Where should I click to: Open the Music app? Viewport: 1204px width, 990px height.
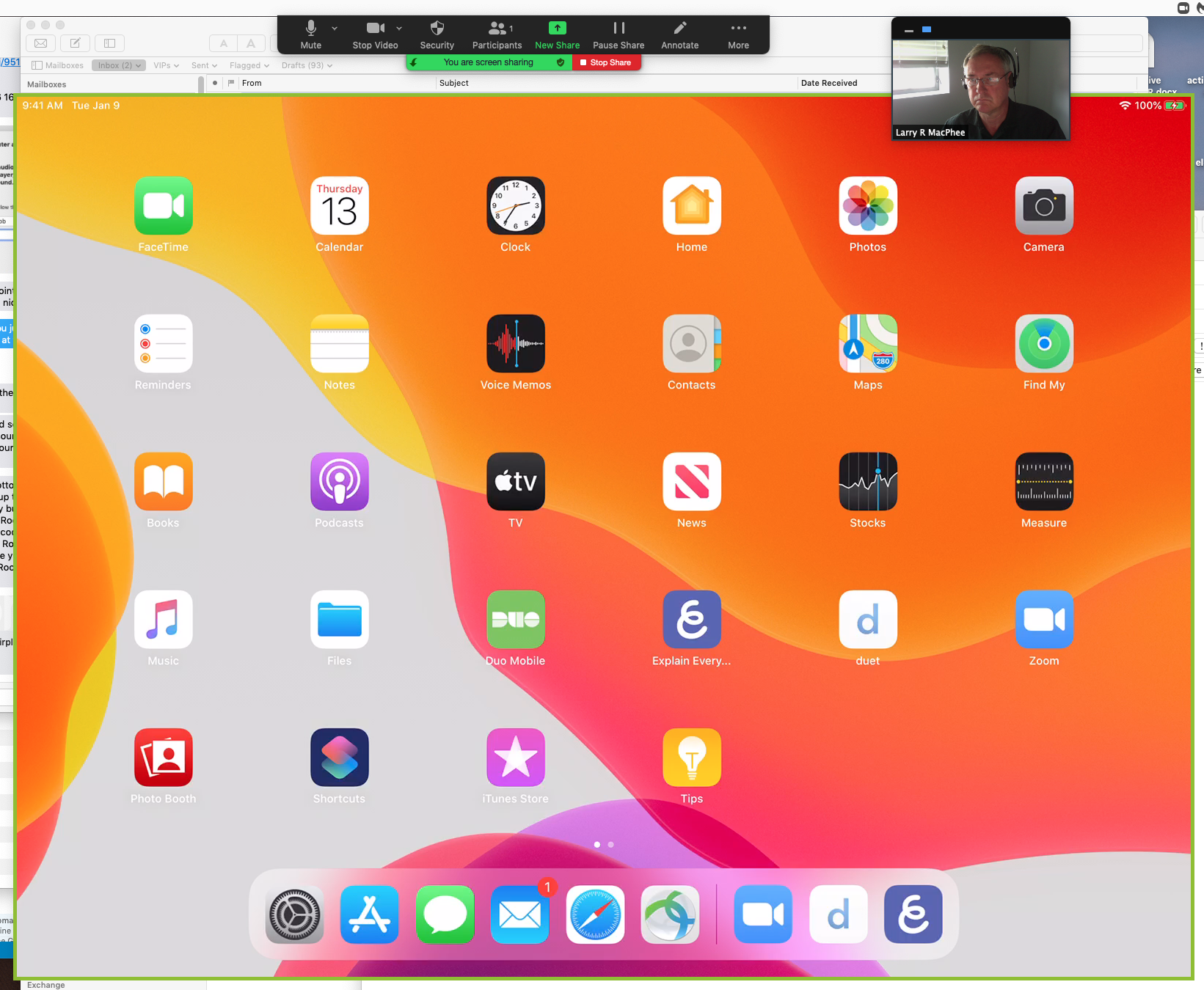[164, 619]
